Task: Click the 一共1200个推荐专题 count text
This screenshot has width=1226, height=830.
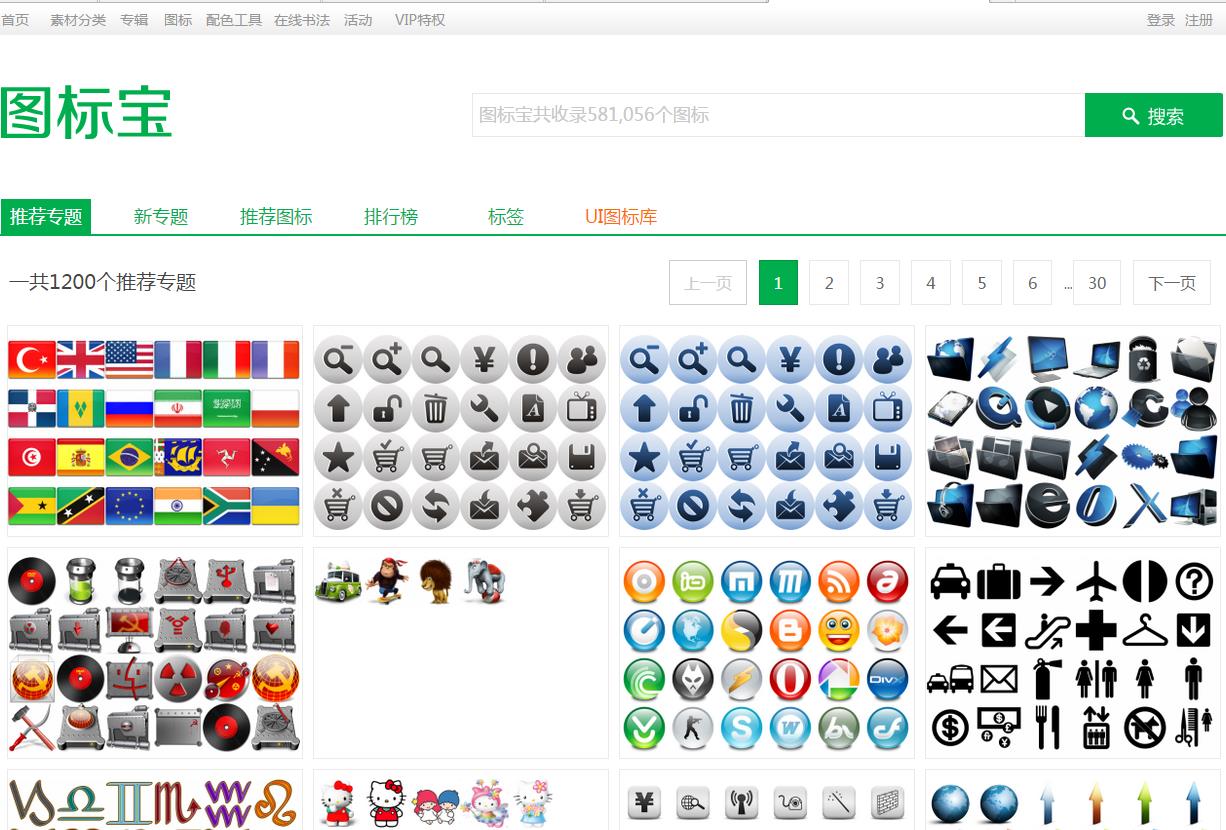Action: pyautogui.click(x=102, y=283)
